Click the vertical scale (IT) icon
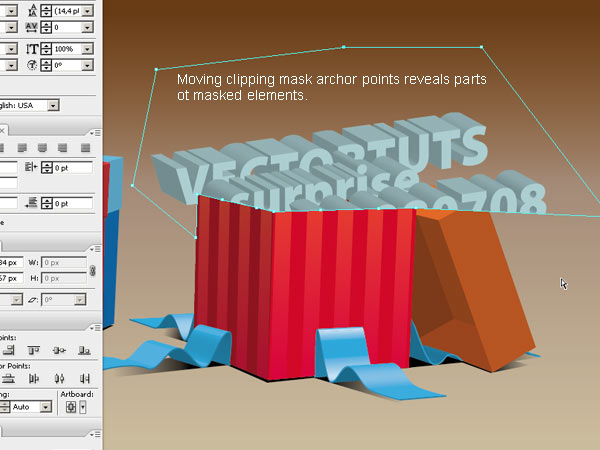 [32, 49]
